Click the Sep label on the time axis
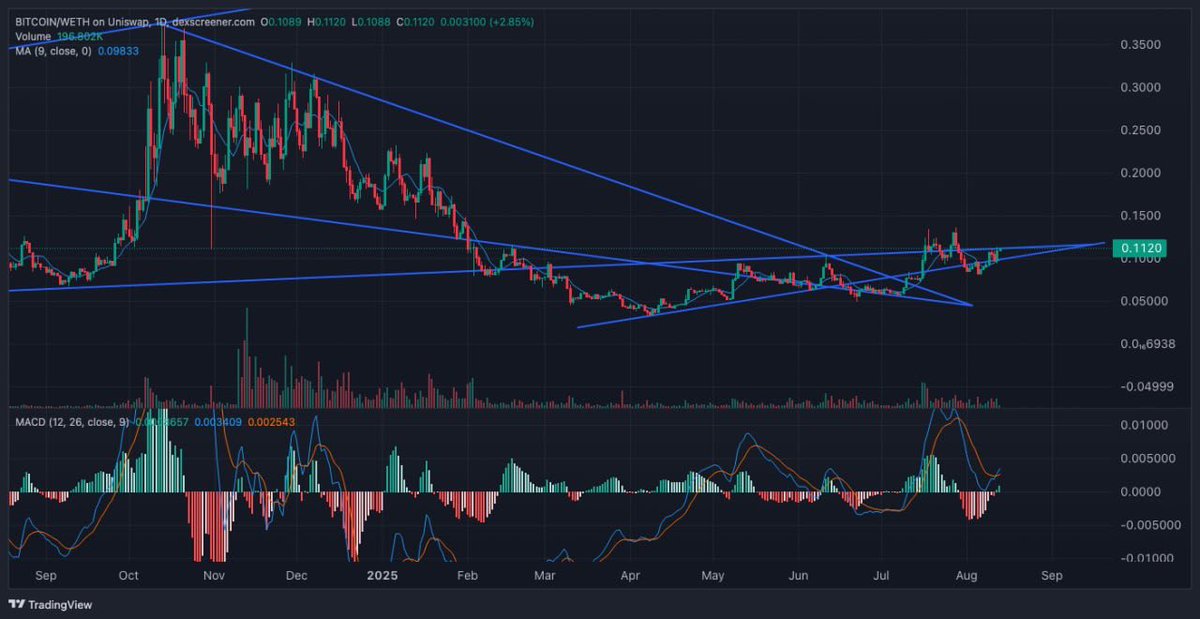Screen dimensions: 1200x619 [x=45, y=576]
